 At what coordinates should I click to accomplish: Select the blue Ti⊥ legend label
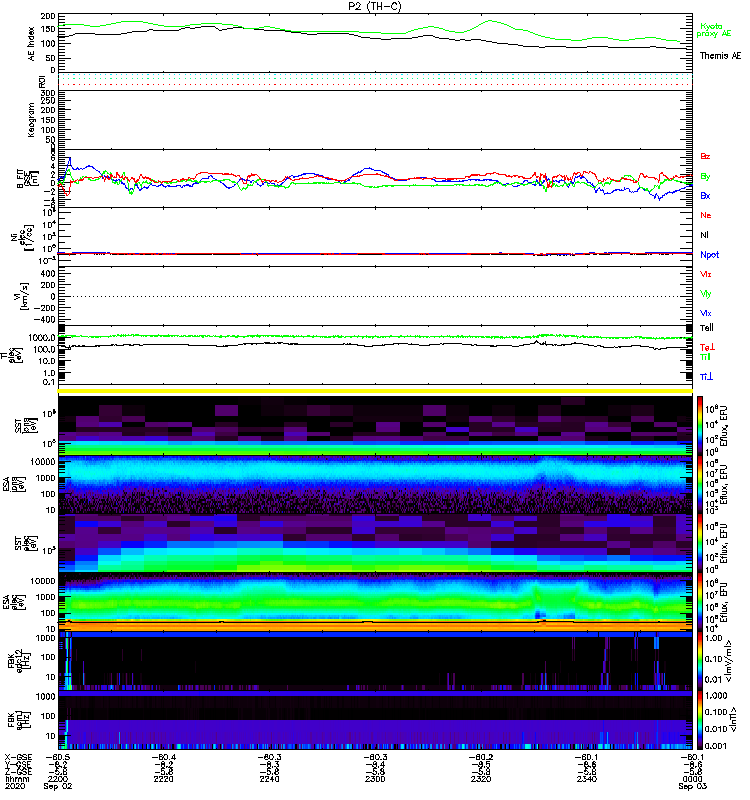click(706, 377)
